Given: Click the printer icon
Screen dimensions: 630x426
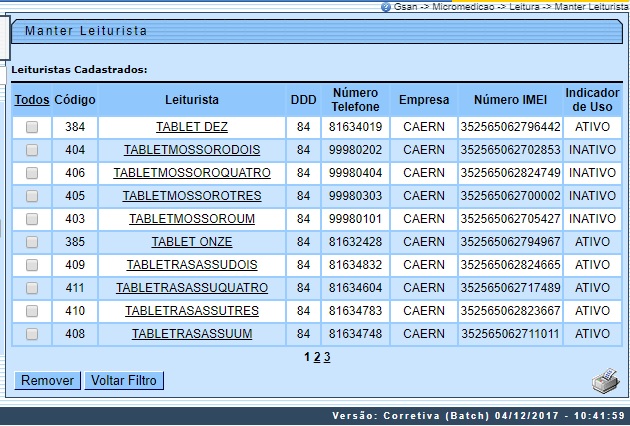Looking at the screenshot, I should [605, 380].
